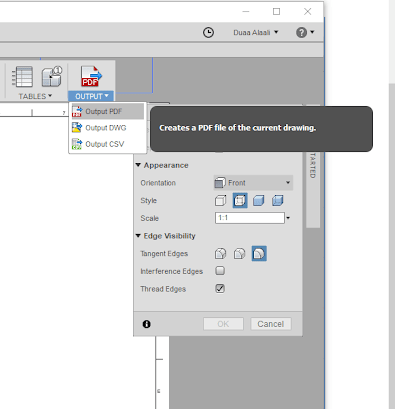Open the Table tool in the Tables group
The image size is (395, 409).
[x=22, y=76]
